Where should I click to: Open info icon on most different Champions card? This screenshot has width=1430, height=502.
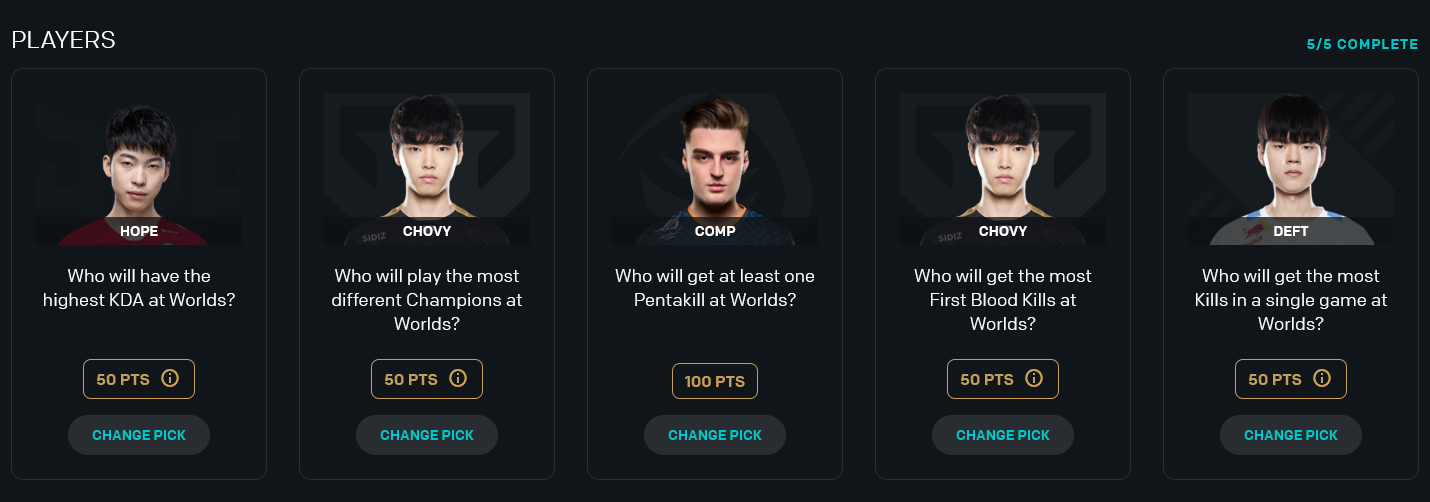pyautogui.click(x=458, y=379)
